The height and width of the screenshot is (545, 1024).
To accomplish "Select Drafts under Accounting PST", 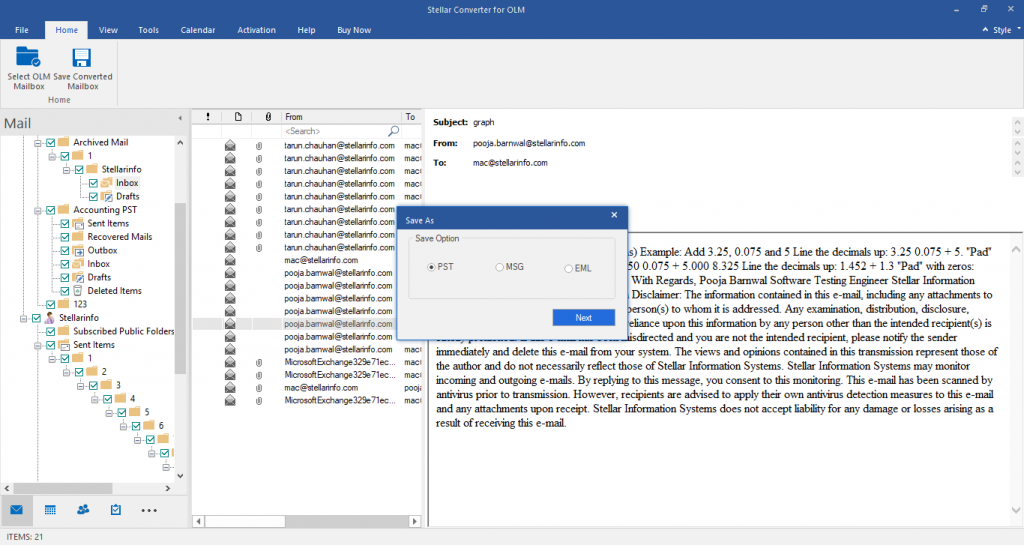I will [x=99, y=277].
